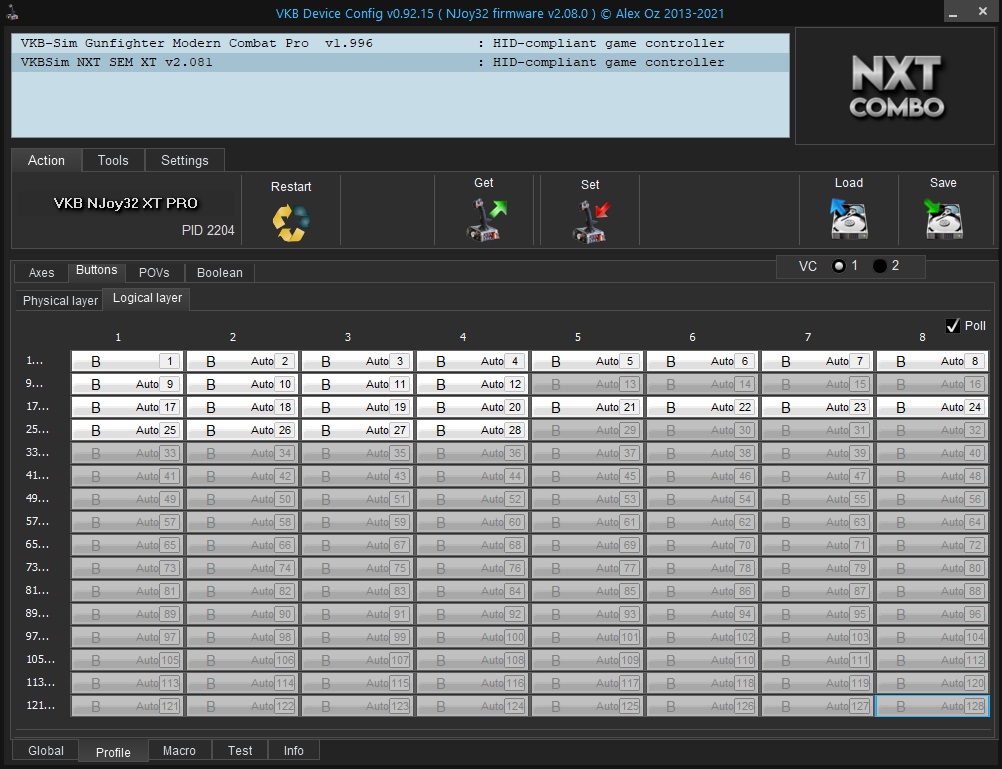The image size is (1002, 769).
Task: Select VC radio option 1
Action: pos(839,266)
